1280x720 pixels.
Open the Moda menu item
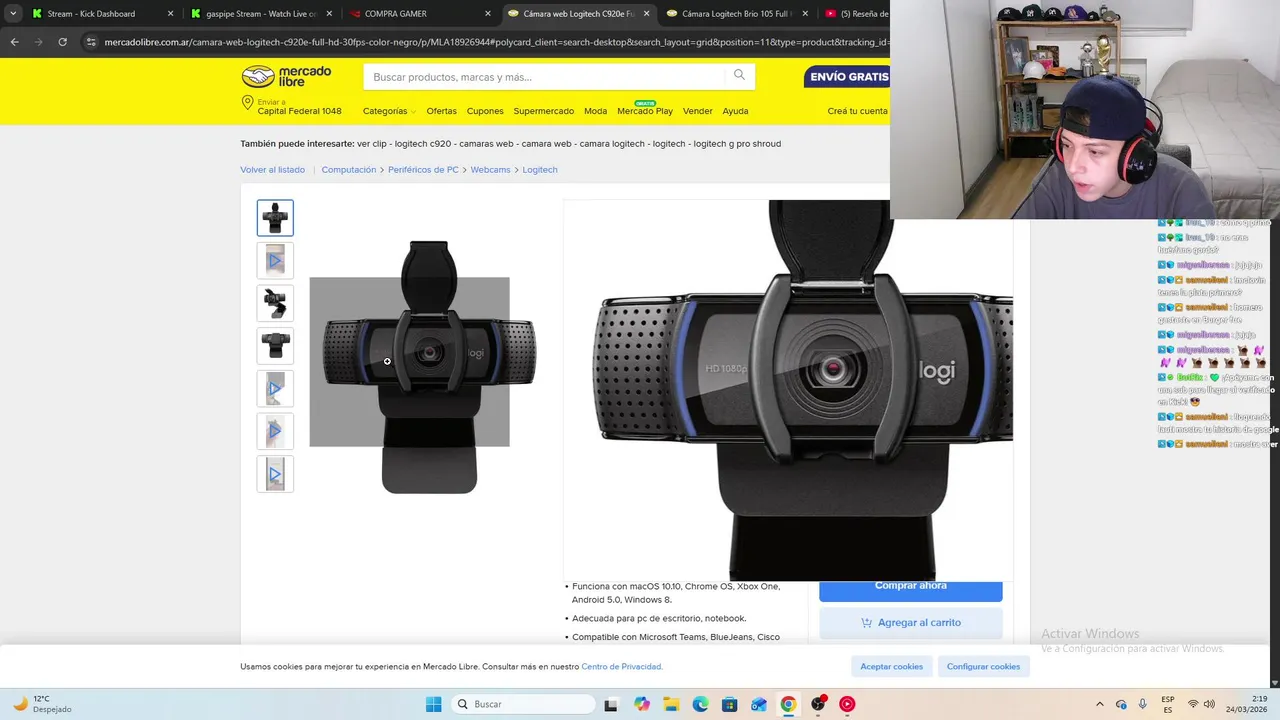point(595,111)
